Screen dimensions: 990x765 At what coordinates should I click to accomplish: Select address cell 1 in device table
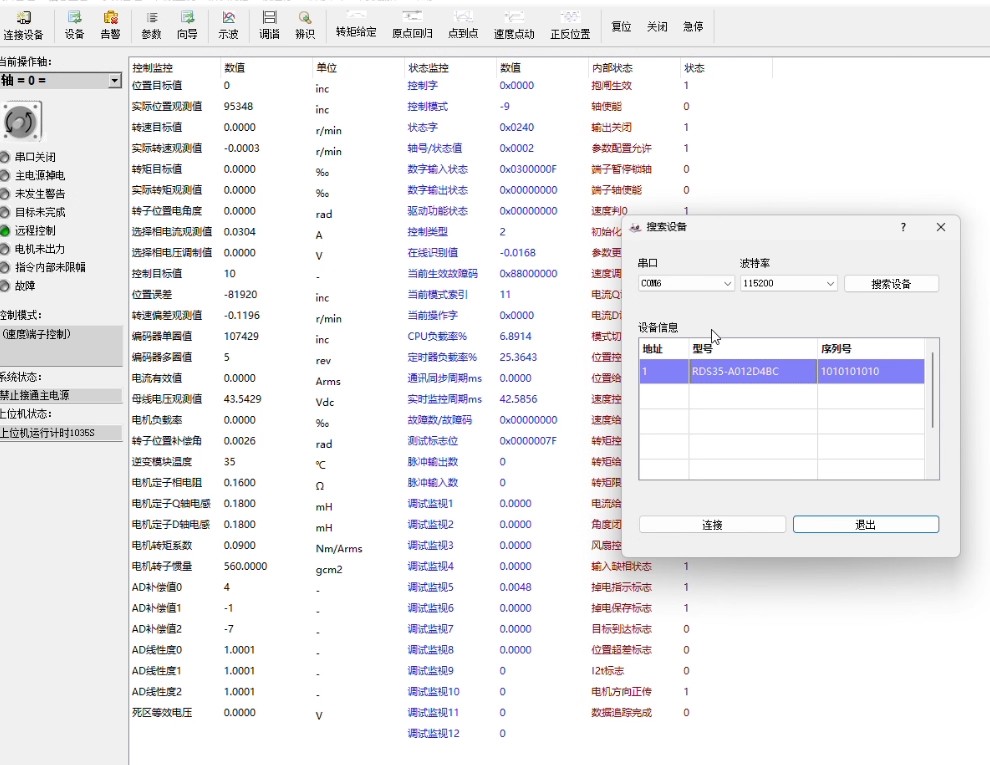664,371
